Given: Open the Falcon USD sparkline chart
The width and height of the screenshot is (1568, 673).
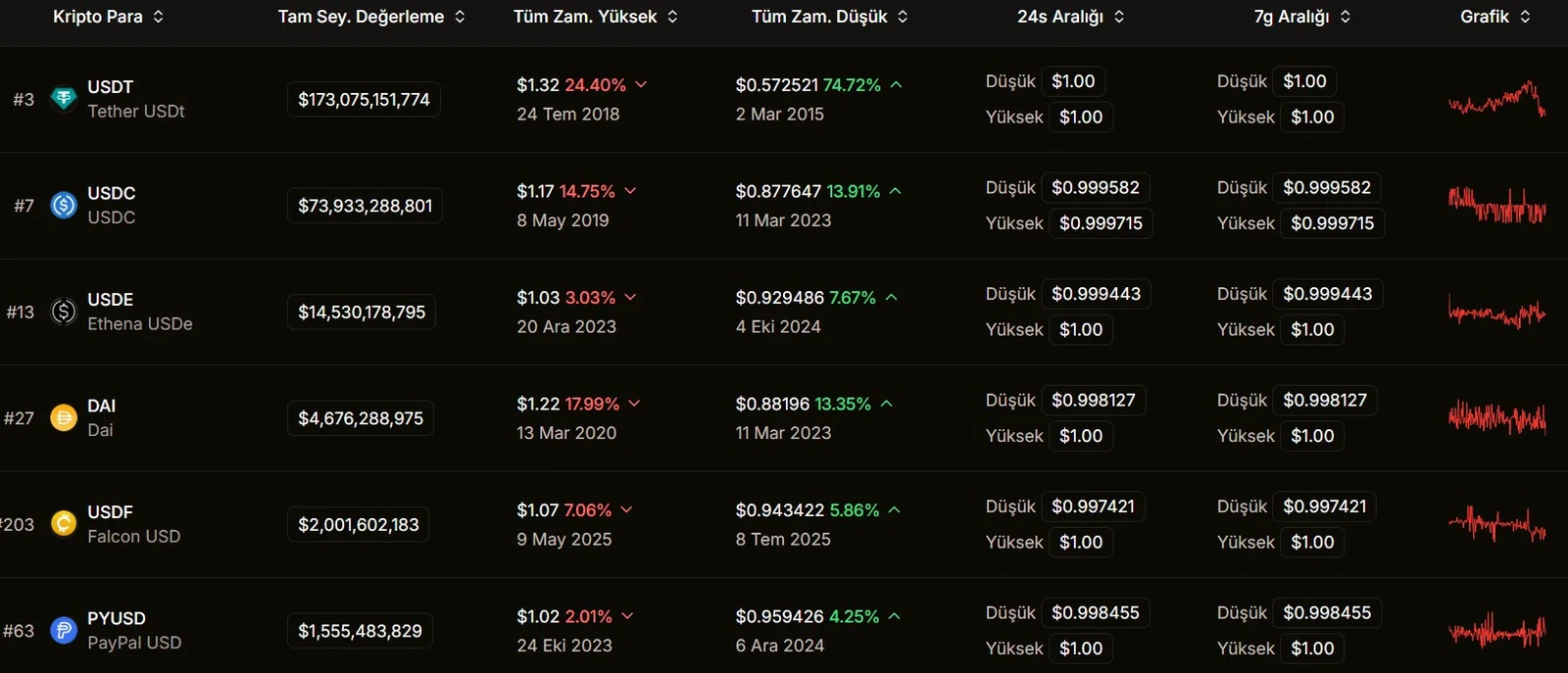Looking at the screenshot, I should point(1496,524).
